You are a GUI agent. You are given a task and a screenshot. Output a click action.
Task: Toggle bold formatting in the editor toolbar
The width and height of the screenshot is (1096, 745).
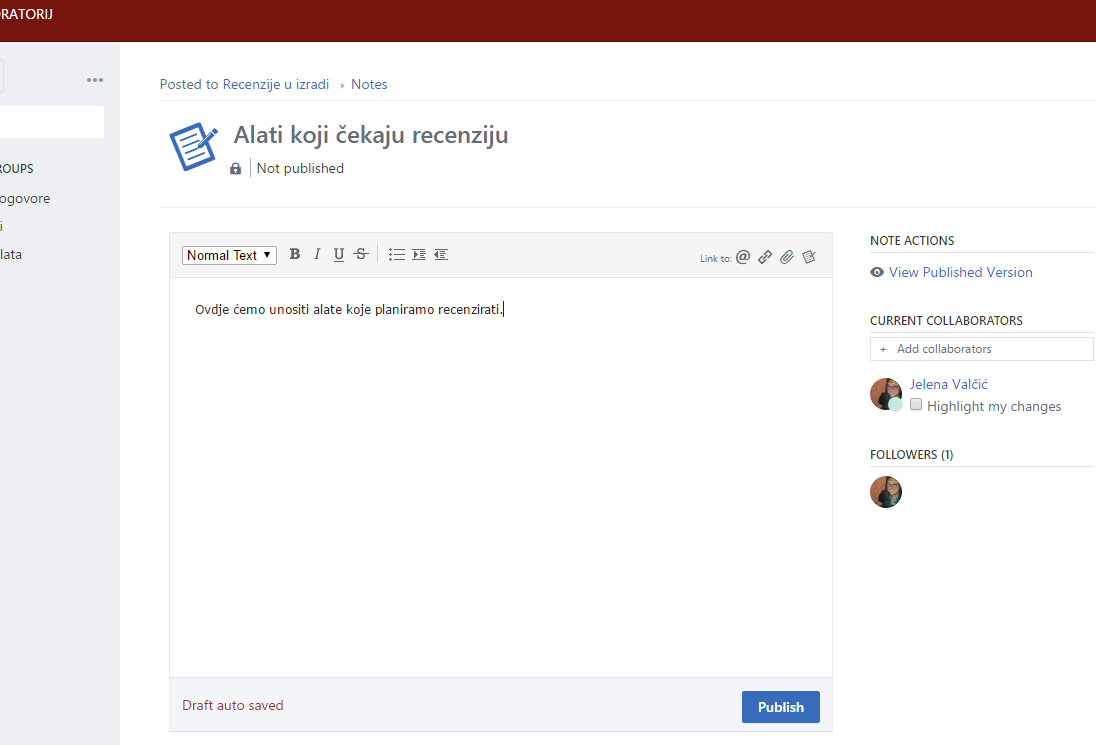(x=295, y=254)
